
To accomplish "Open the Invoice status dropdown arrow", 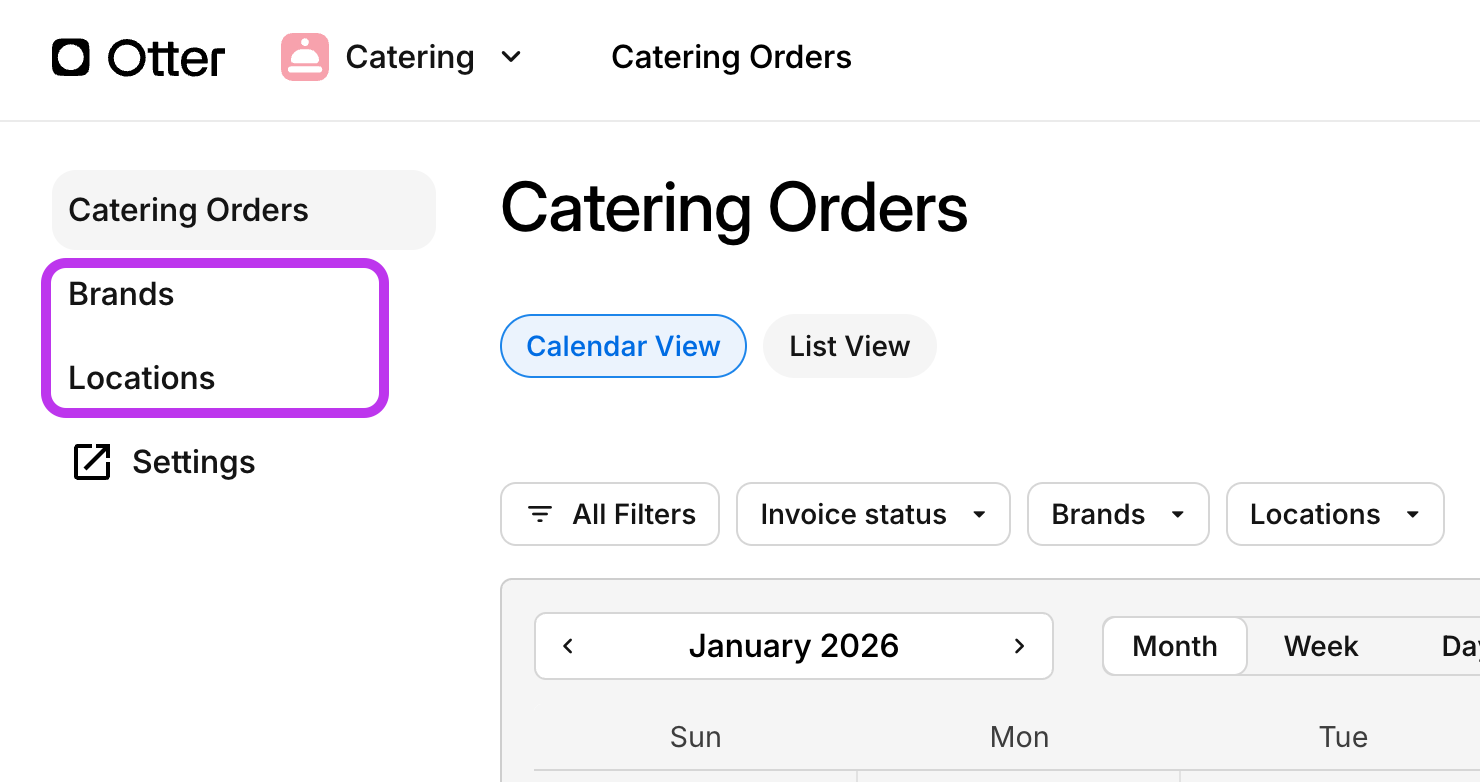I will (979, 514).
